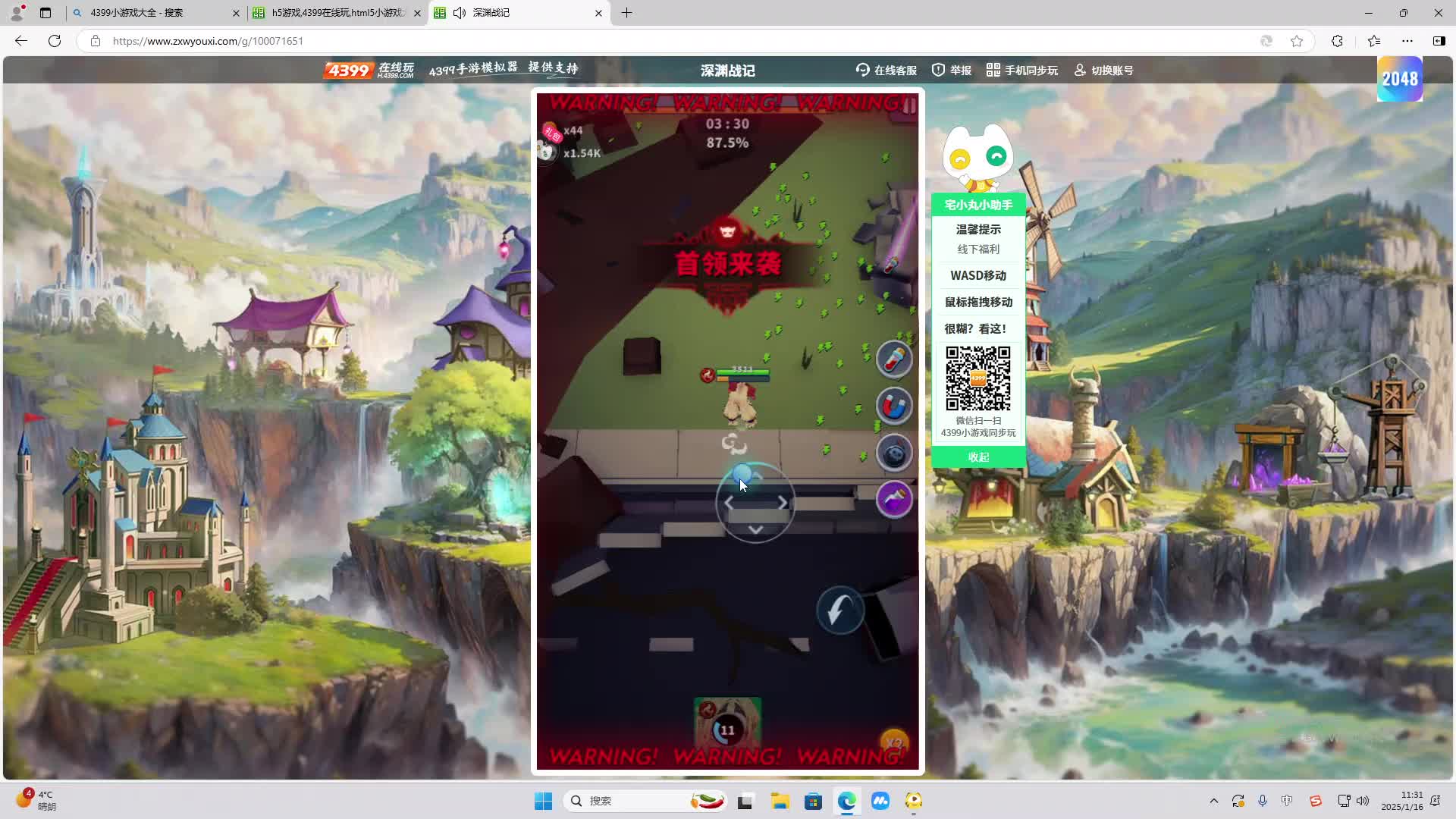Collapse the helper panel with 收起
Image resolution: width=1456 pixels, height=819 pixels.
(x=978, y=457)
